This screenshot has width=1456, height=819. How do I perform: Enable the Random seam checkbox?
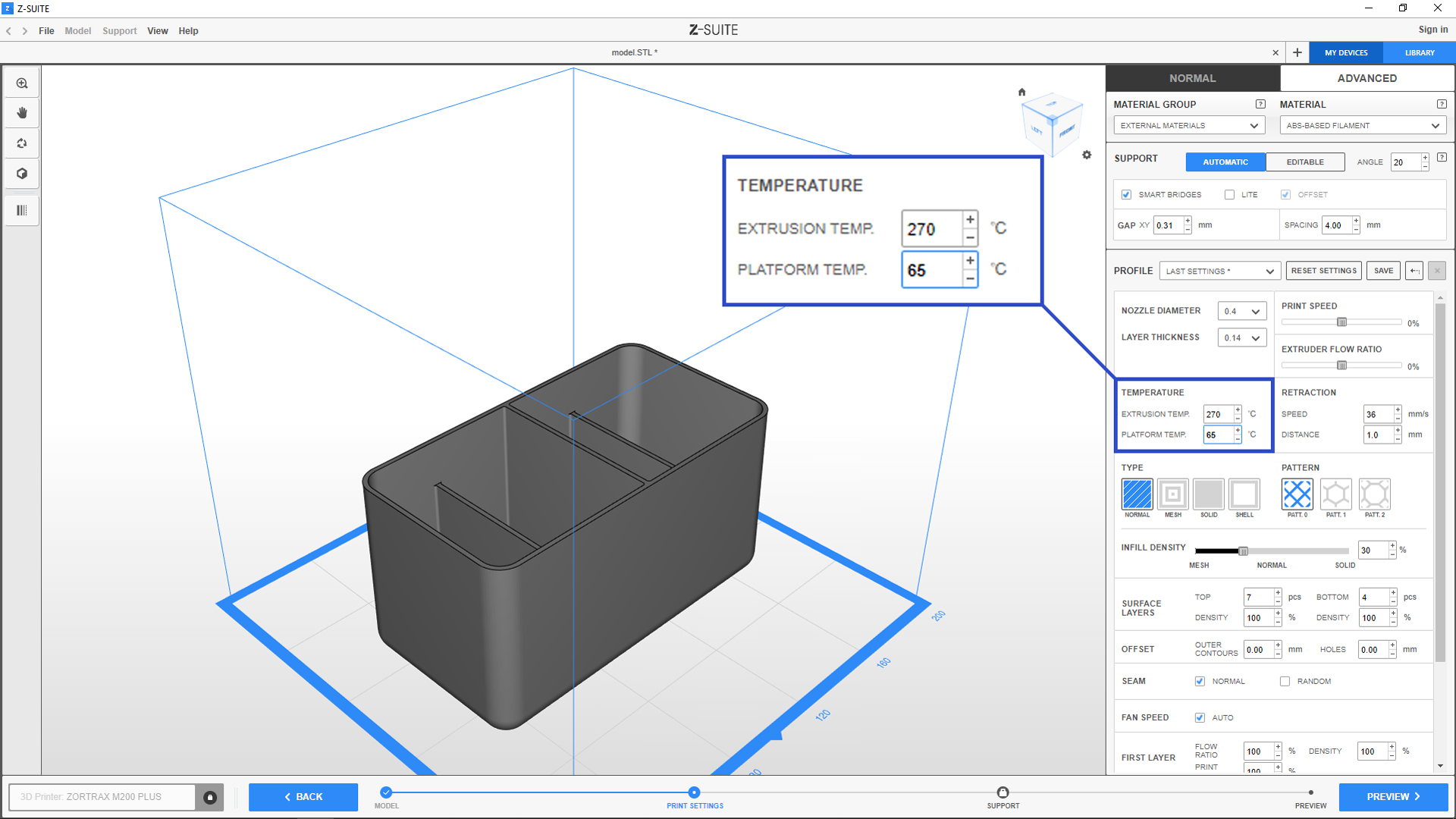click(1285, 681)
